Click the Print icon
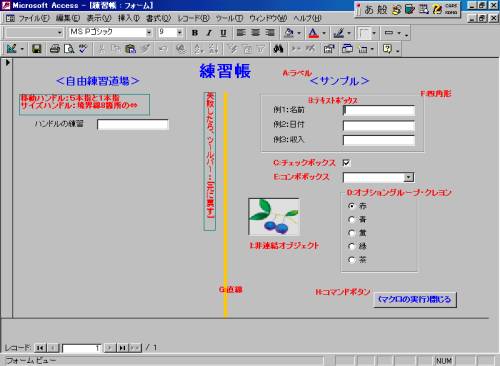 [55, 49]
